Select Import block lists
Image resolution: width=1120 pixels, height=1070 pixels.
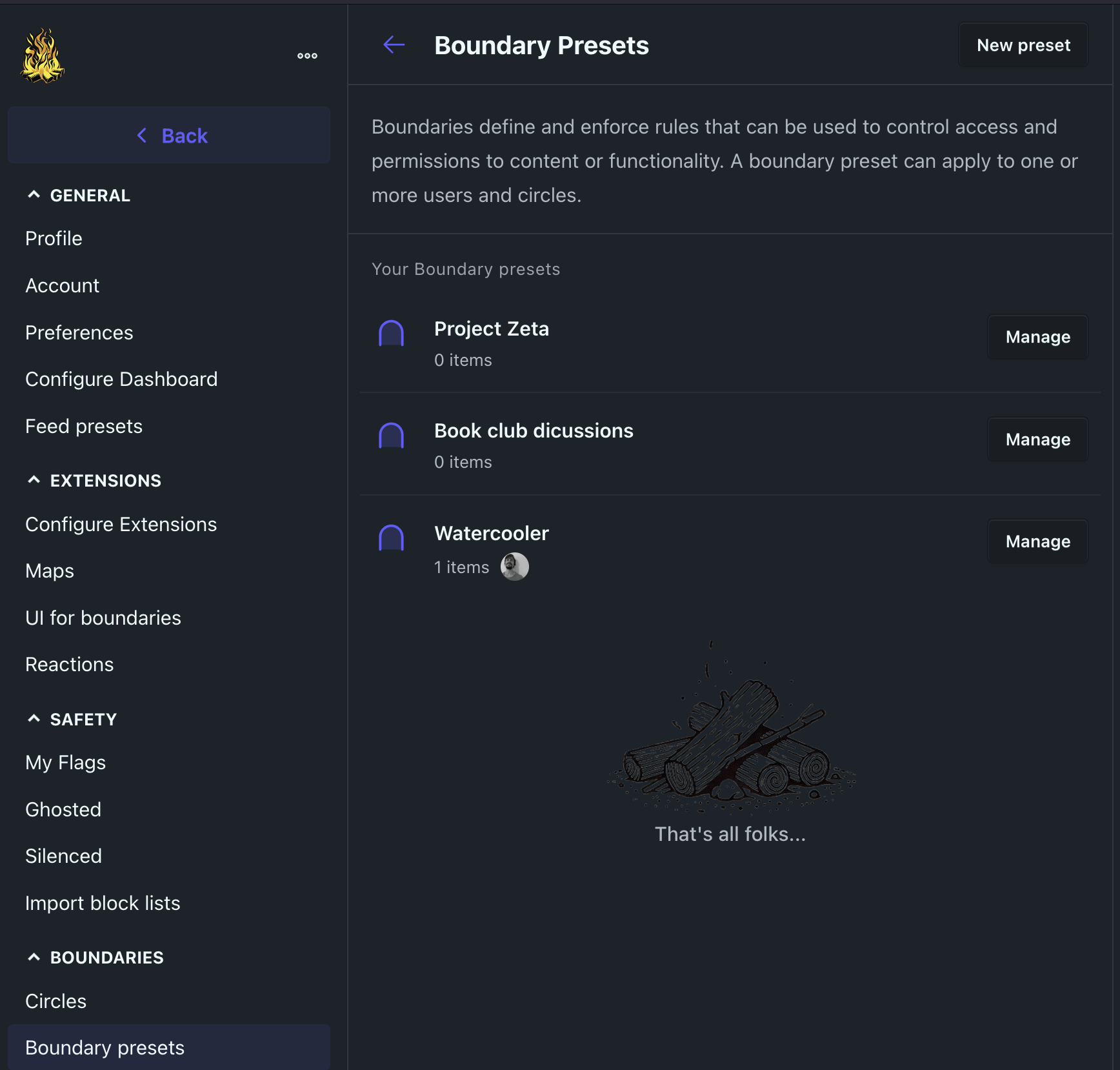click(103, 903)
